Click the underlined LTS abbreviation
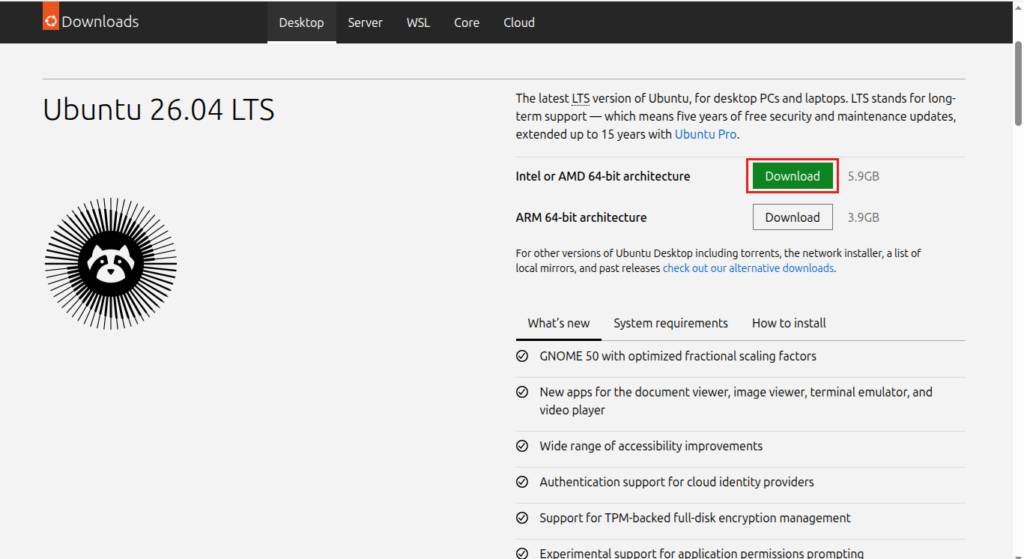Viewport: 1024px width, 559px height. pyautogui.click(x=581, y=99)
